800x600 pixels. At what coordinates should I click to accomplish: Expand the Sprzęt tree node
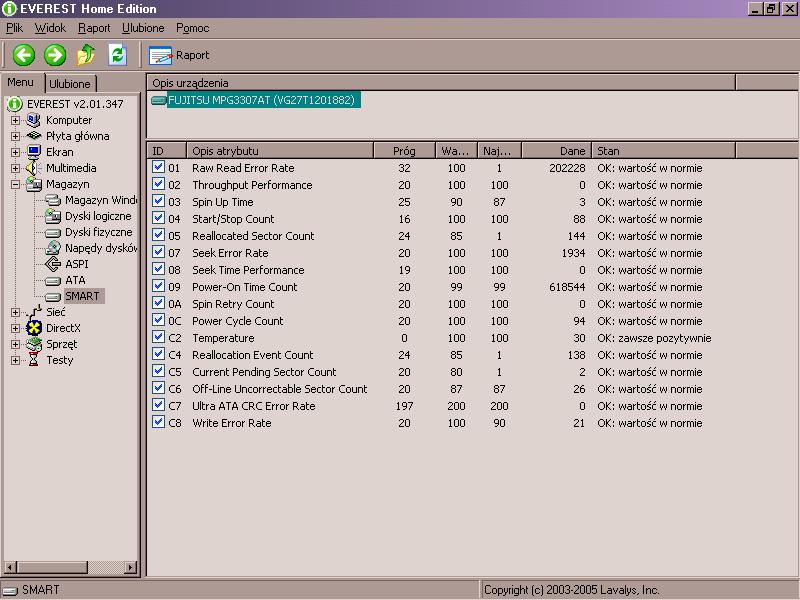point(15,344)
